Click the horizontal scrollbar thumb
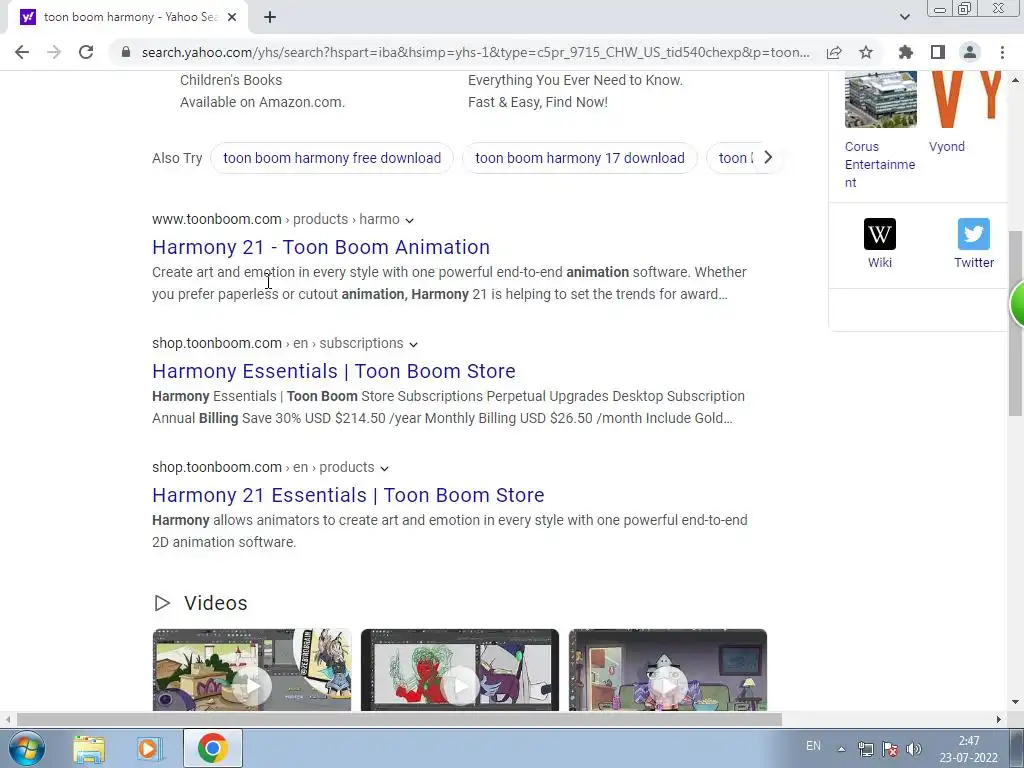 click(399, 720)
